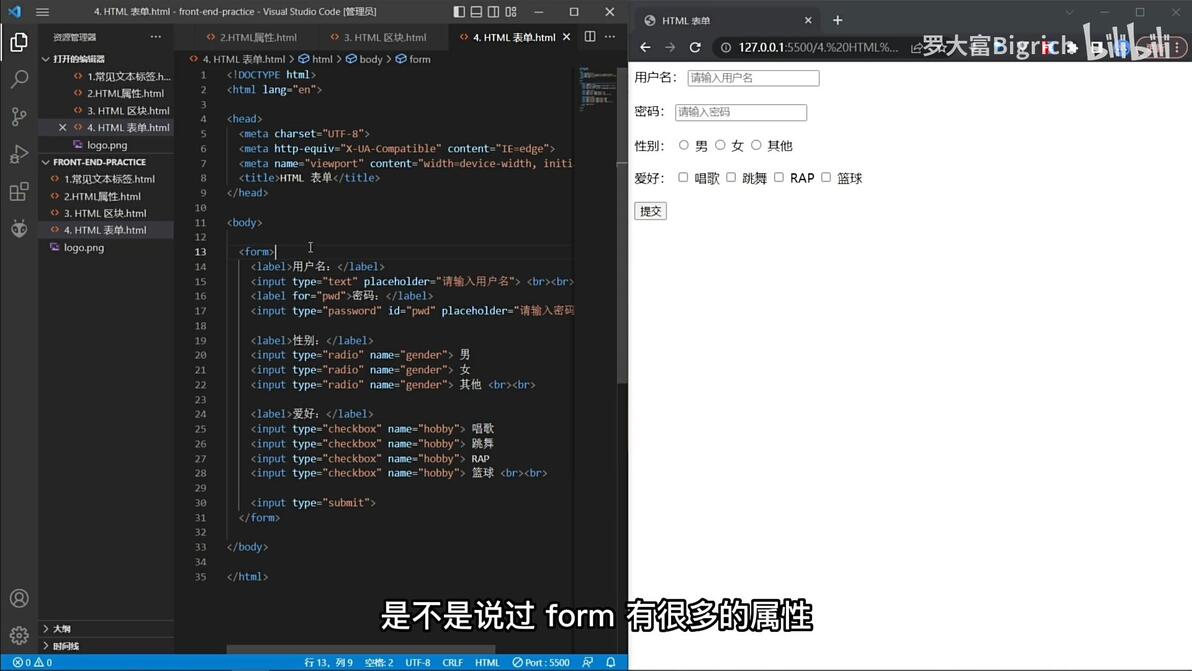The height and width of the screenshot is (671, 1192).
Task: Click the browser address bar
Action: 817,47
